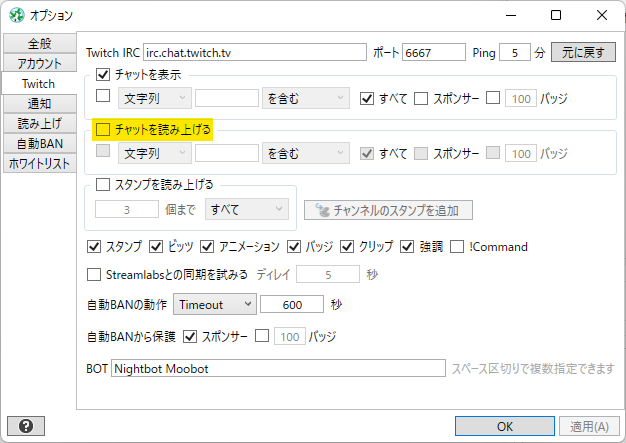Screen dimensions: 626x443
Task: Click the Twitch IRC server field
Action: point(255,52)
